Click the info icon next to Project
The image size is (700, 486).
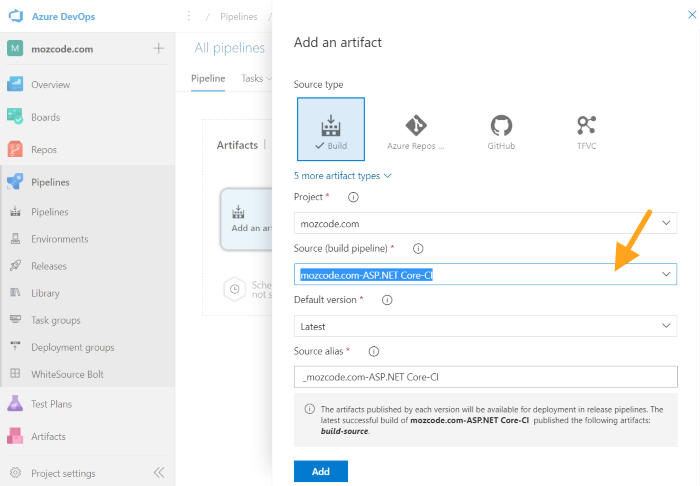click(353, 197)
